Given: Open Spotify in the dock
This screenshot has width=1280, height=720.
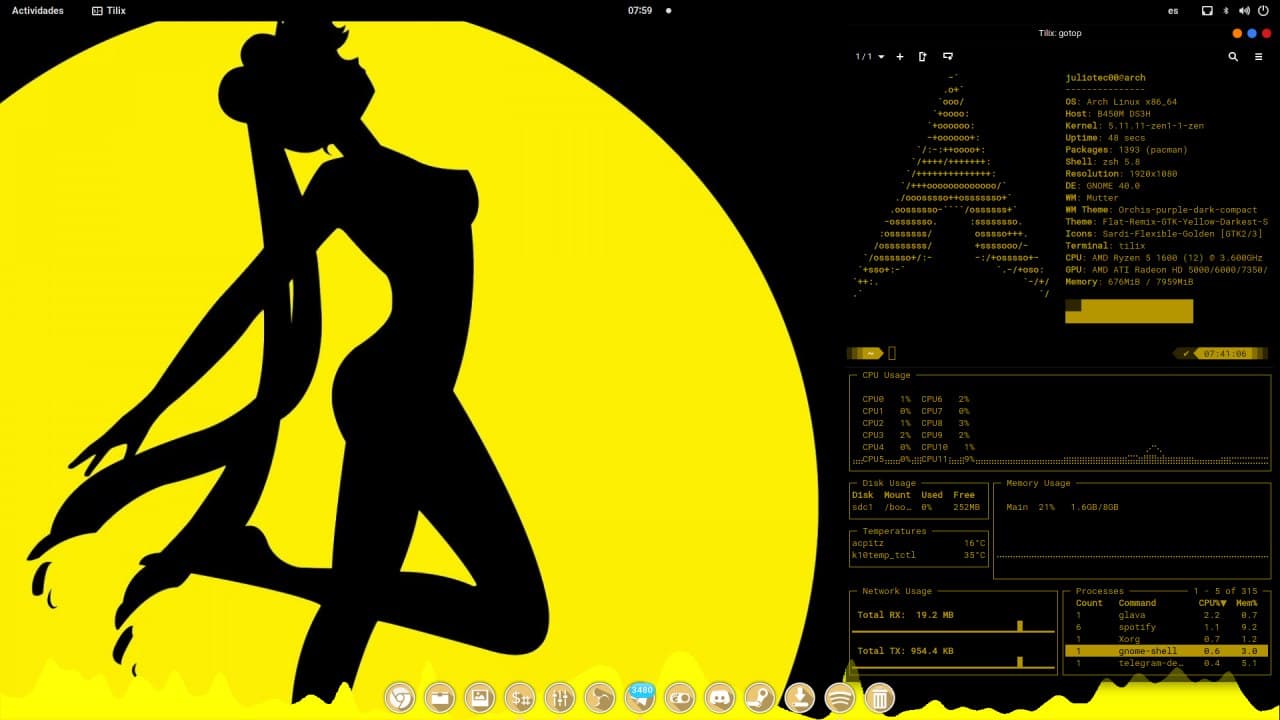Looking at the screenshot, I should click(x=839, y=697).
